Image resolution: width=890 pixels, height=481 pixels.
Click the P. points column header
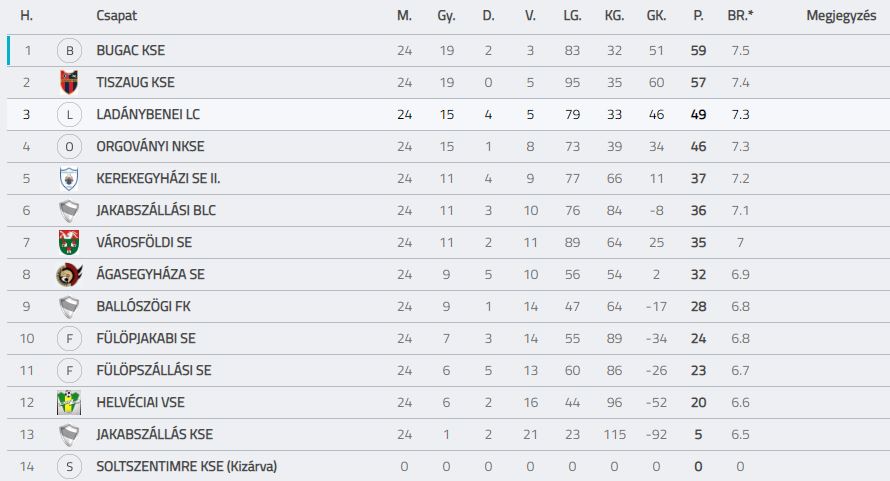[x=698, y=16]
